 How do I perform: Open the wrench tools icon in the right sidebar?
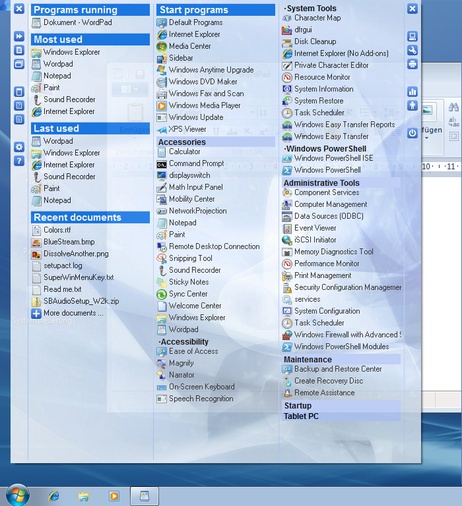point(412,50)
